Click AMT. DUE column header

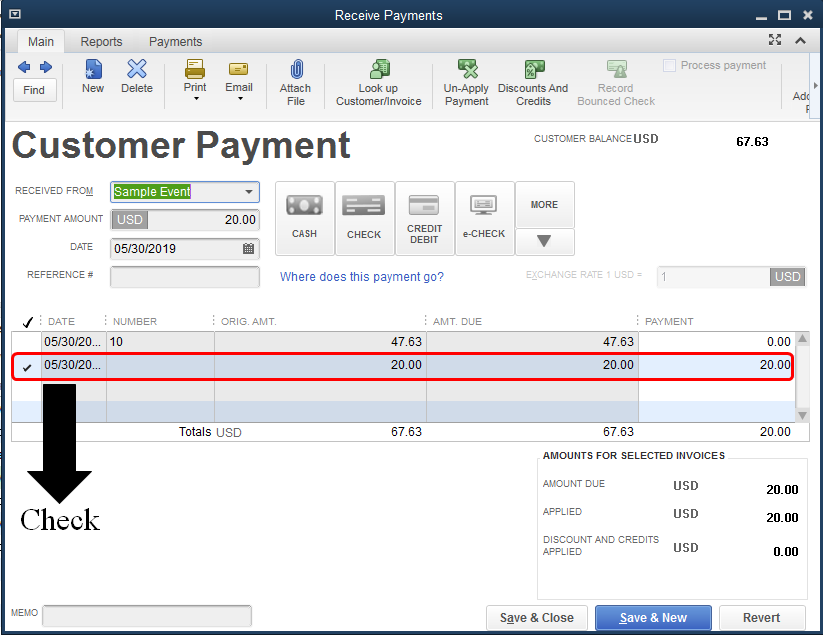[x=457, y=322]
